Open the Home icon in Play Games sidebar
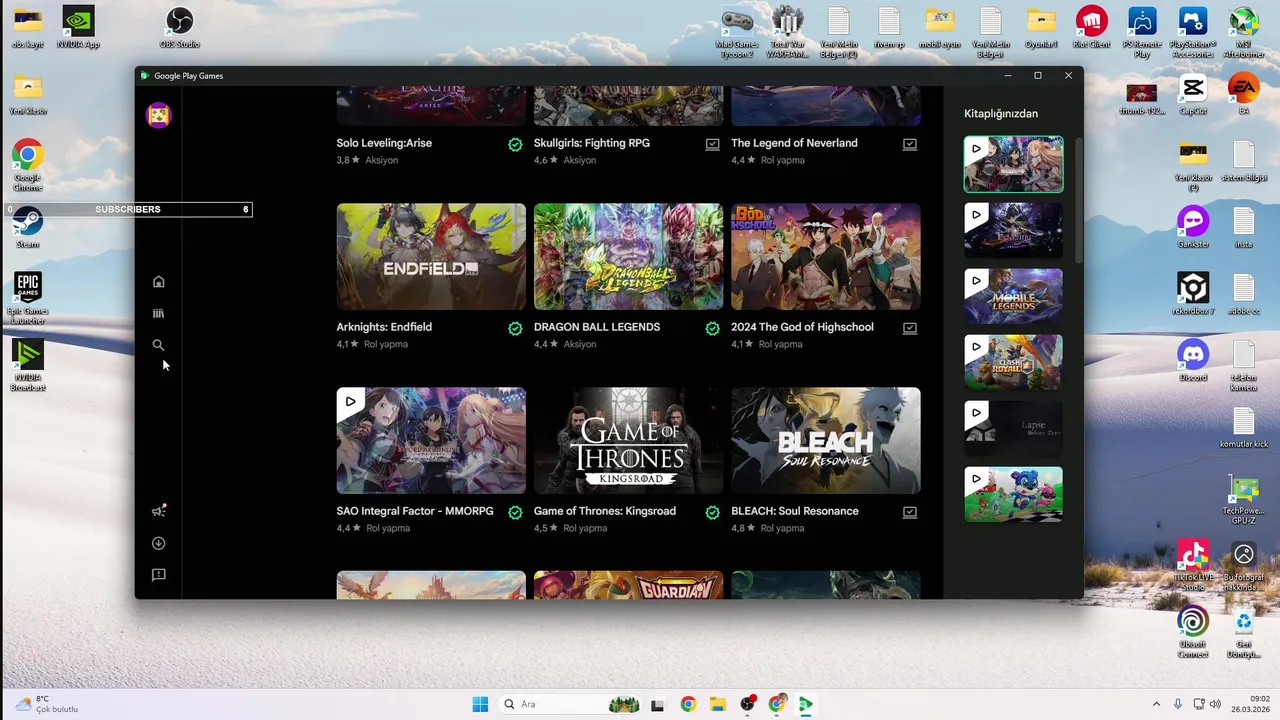 pos(158,282)
